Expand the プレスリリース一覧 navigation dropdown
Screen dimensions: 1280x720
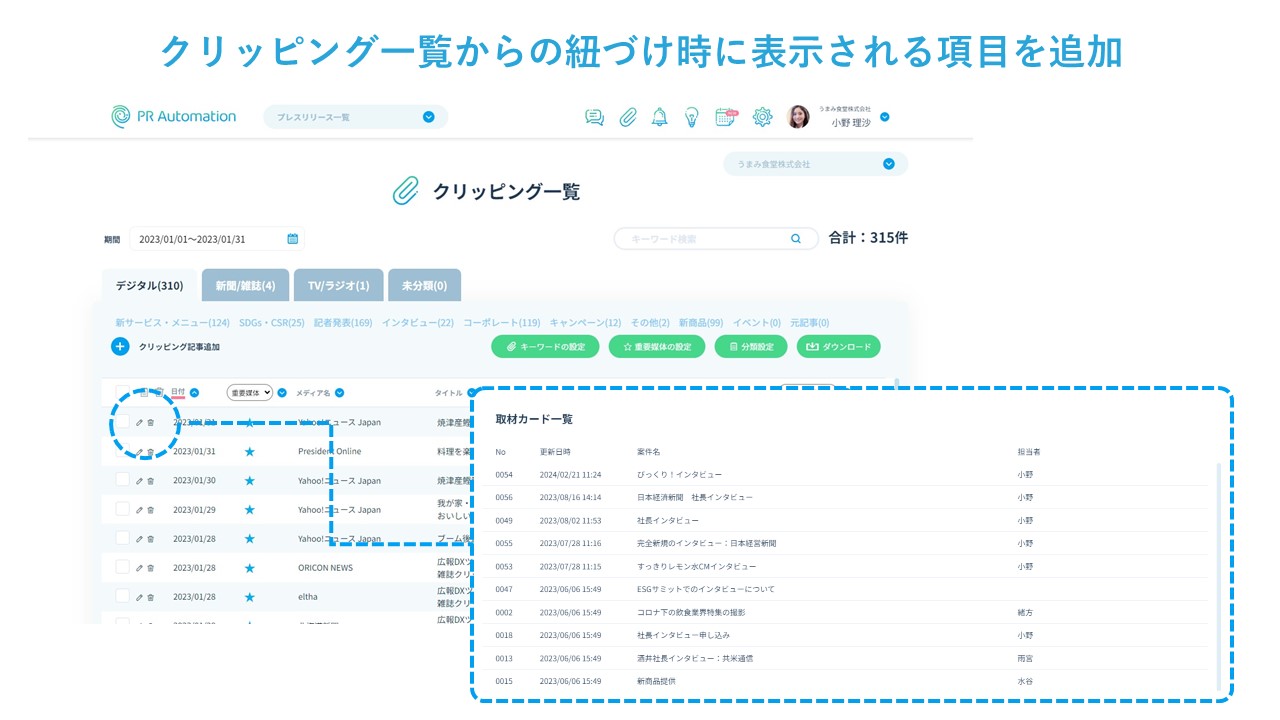point(428,117)
